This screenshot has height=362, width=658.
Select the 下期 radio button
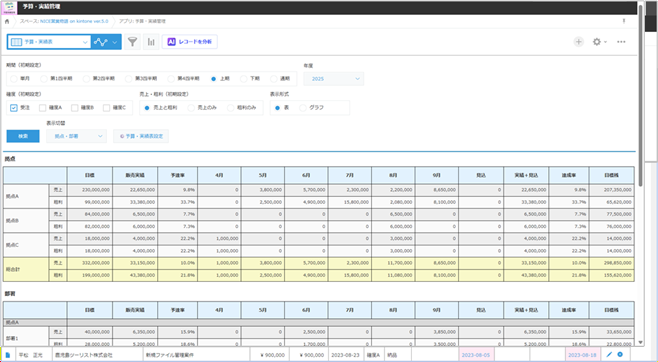pyautogui.click(x=243, y=78)
